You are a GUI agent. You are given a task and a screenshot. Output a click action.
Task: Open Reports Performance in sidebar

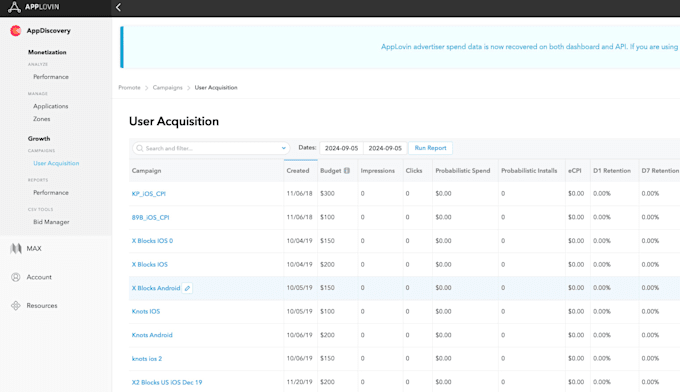[51, 193]
